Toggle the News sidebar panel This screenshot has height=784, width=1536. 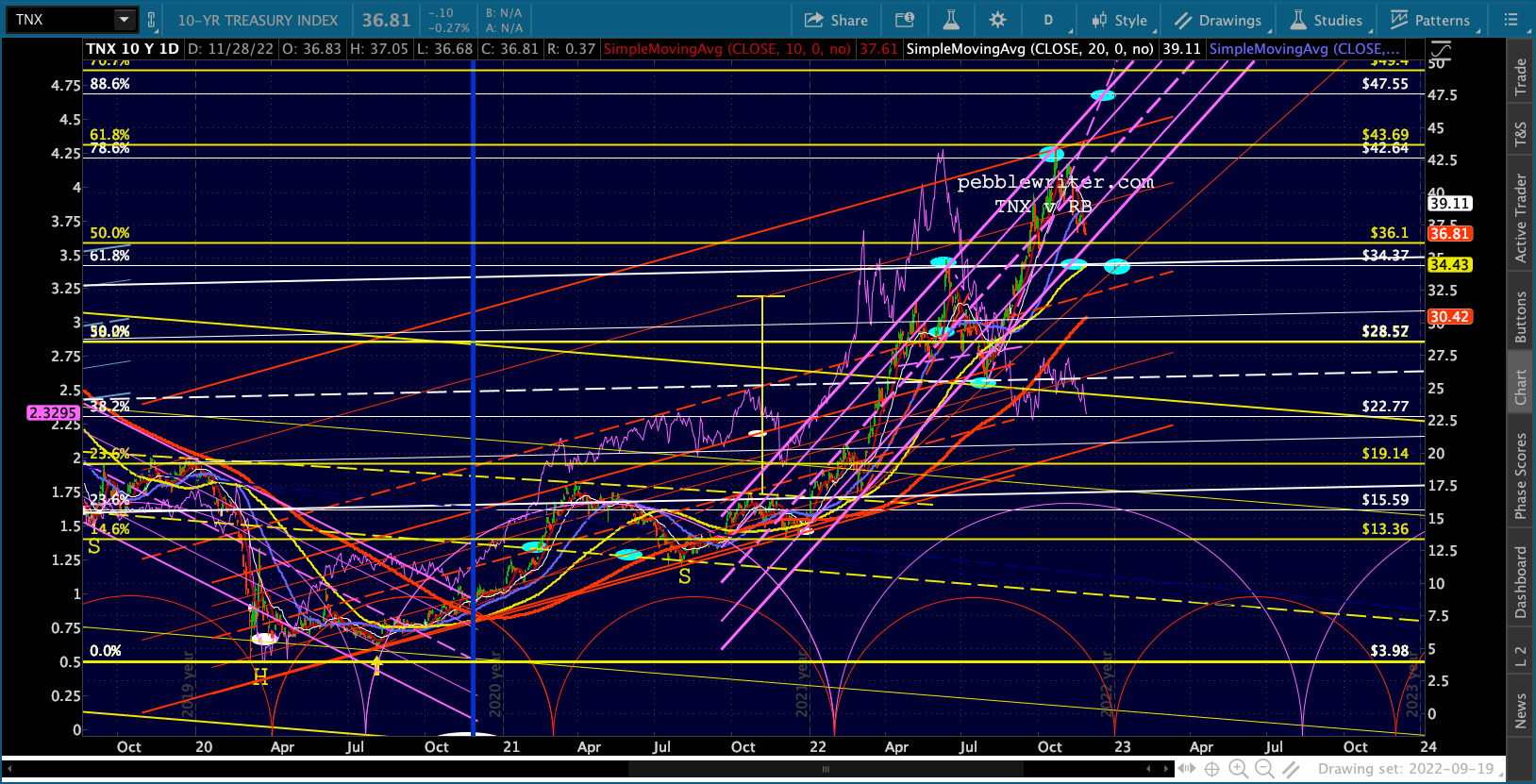1521,710
